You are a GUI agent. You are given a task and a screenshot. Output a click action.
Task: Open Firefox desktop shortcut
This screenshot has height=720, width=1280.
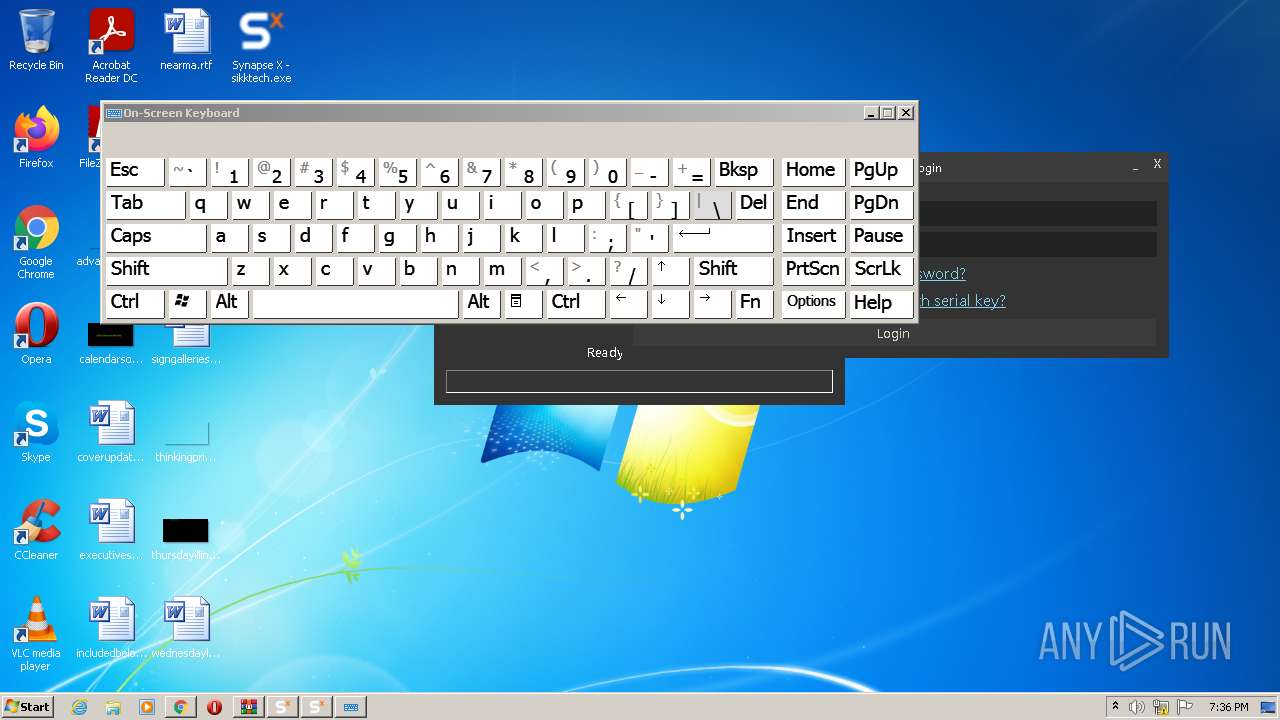pyautogui.click(x=36, y=138)
